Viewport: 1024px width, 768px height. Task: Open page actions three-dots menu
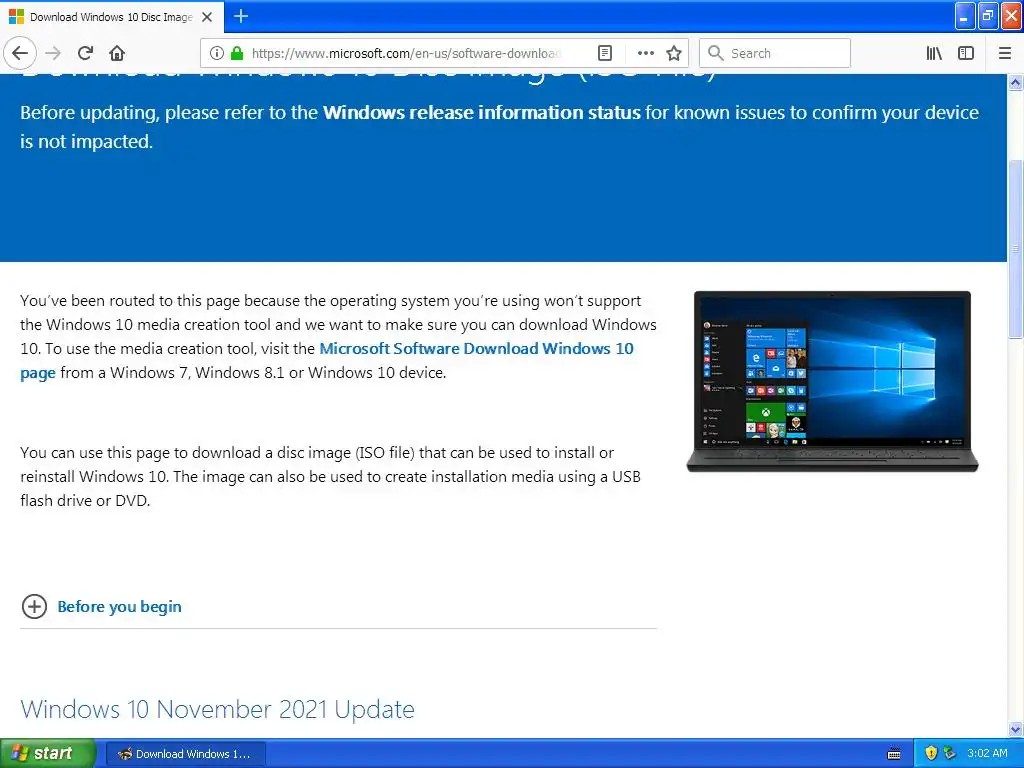(645, 54)
